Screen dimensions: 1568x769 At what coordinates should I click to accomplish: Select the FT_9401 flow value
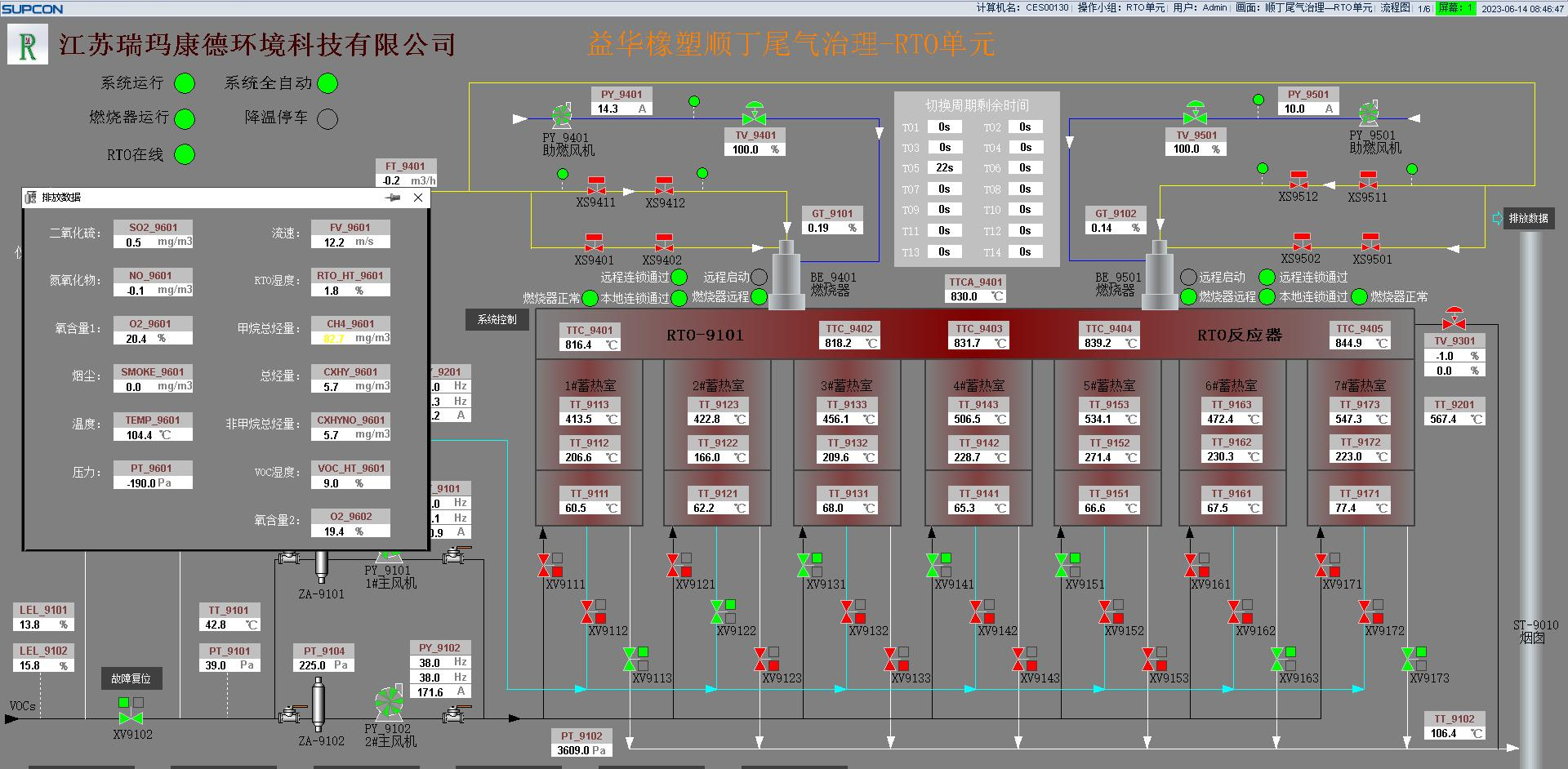point(406,181)
